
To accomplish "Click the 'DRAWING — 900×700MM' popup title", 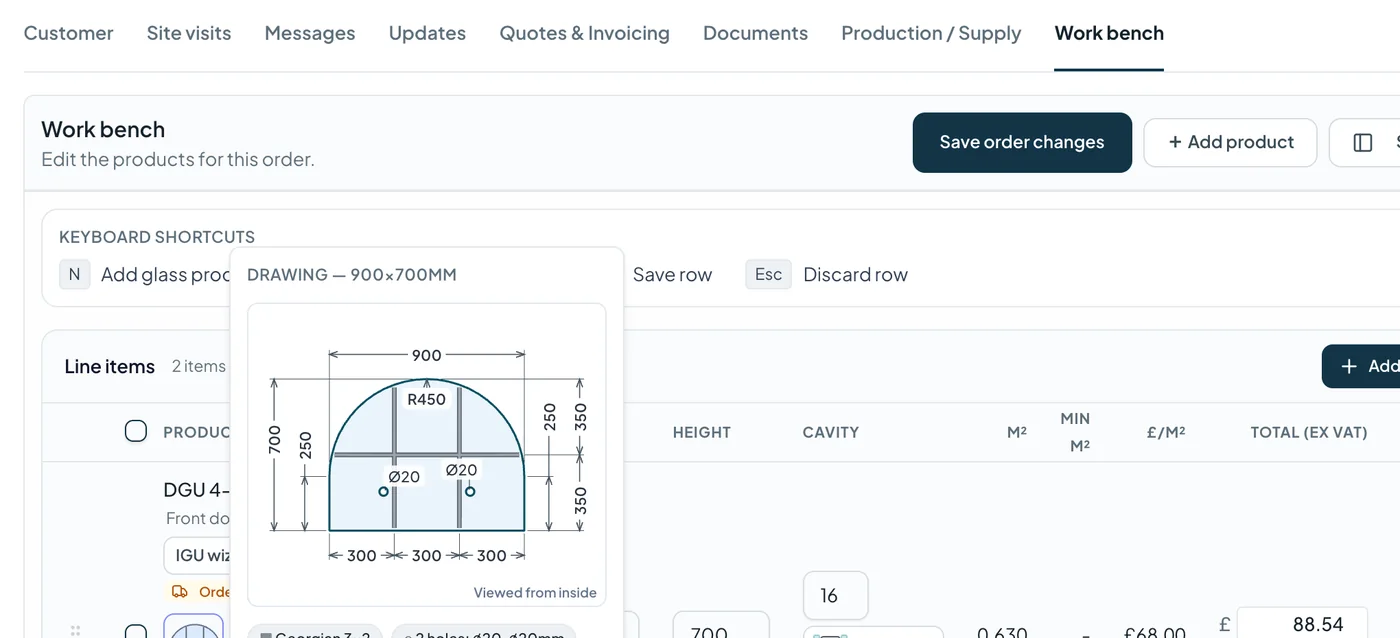I will [352, 274].
